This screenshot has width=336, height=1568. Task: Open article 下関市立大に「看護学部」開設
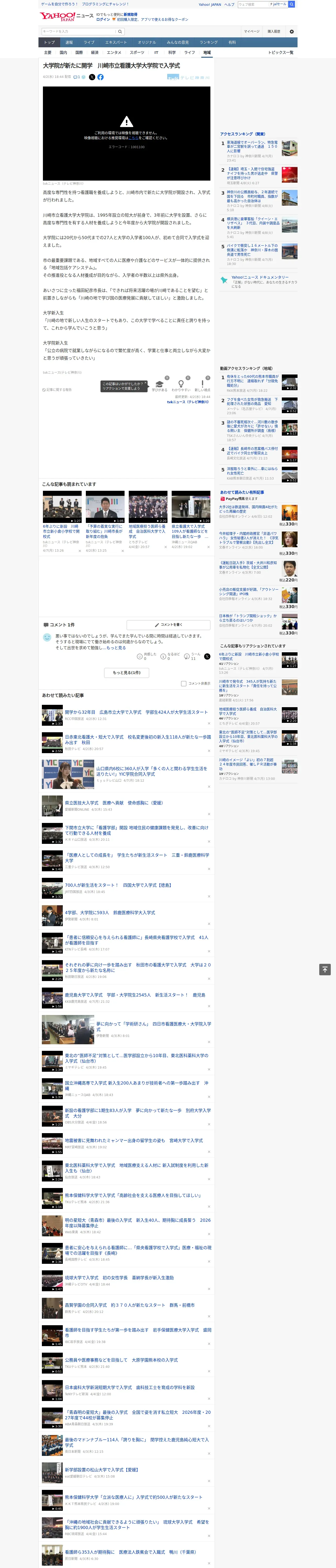pyautogui.click(x=137, y=830)
